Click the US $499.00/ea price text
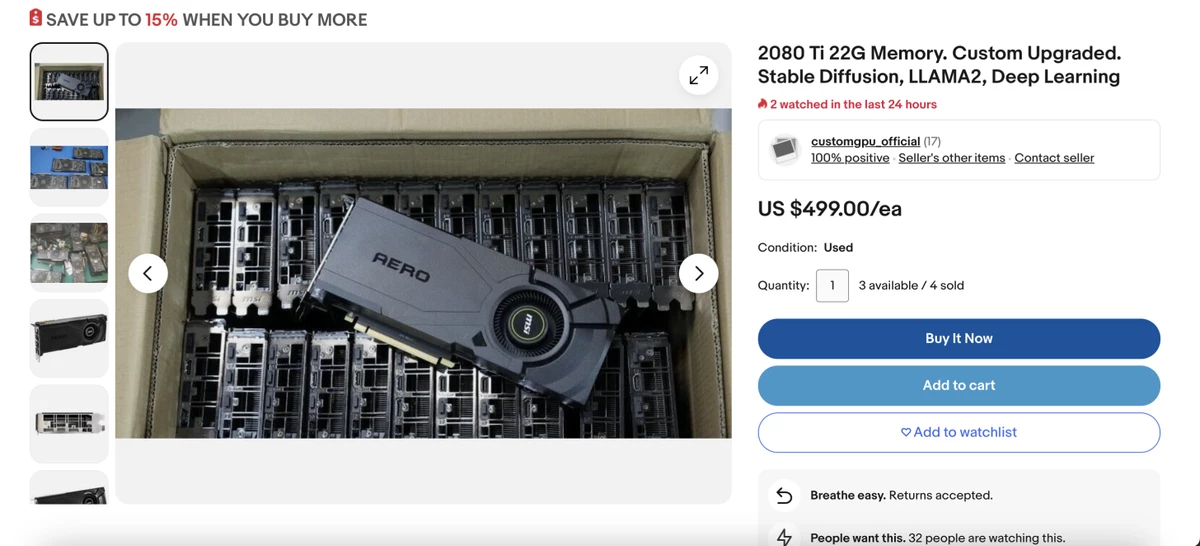 click(x=830, y=209)
